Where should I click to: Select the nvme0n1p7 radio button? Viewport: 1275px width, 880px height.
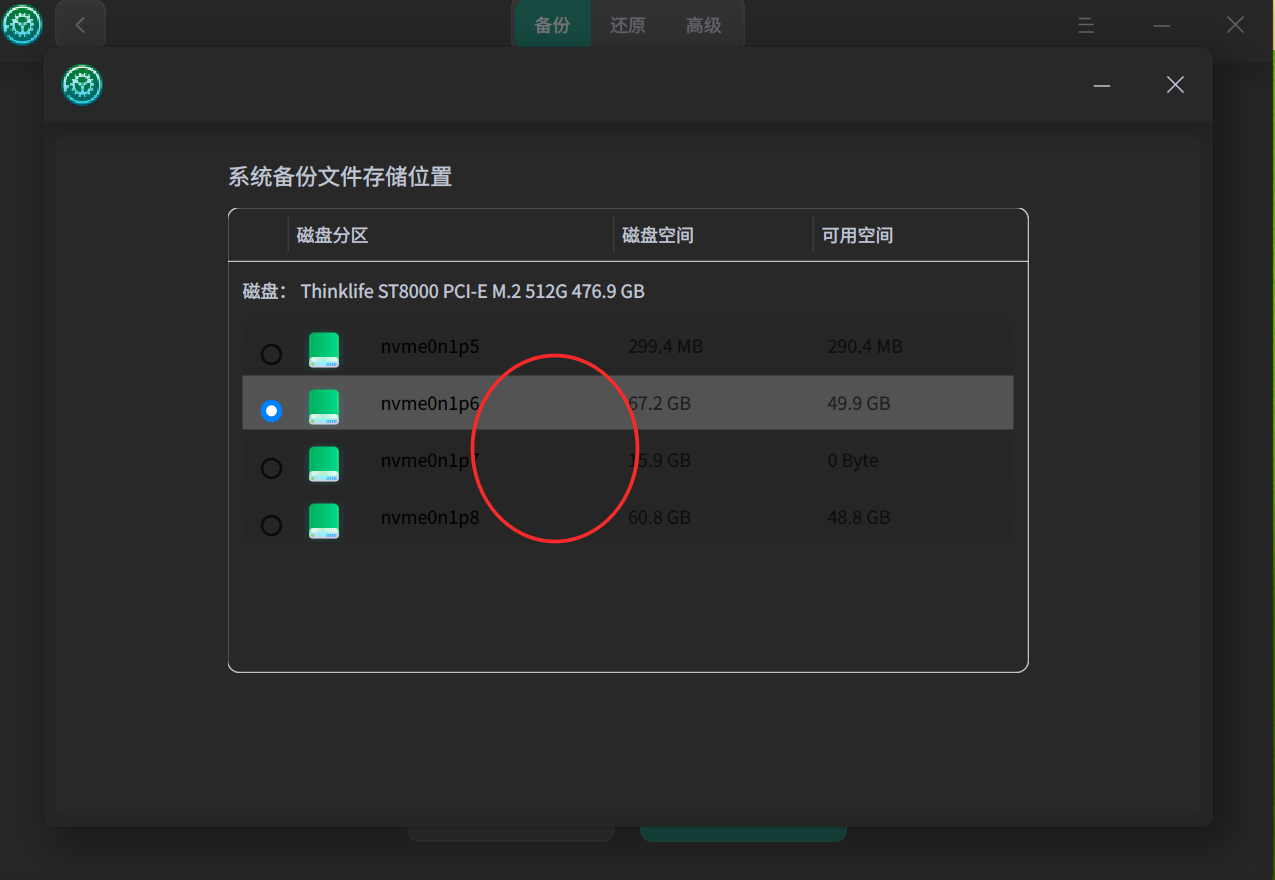(x=271, y=467)
